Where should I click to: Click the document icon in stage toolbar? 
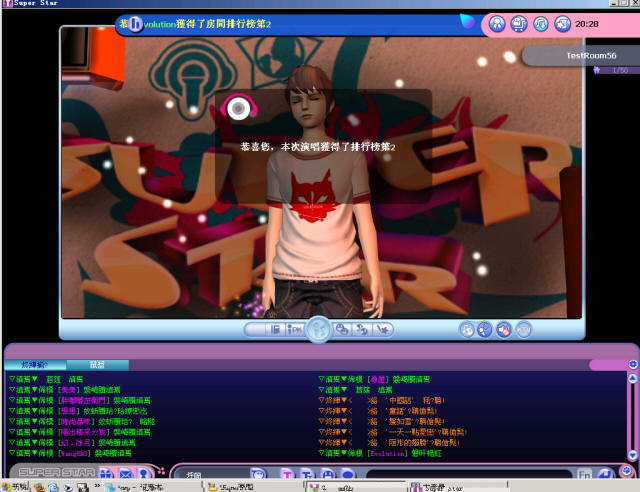pos(276,329)
